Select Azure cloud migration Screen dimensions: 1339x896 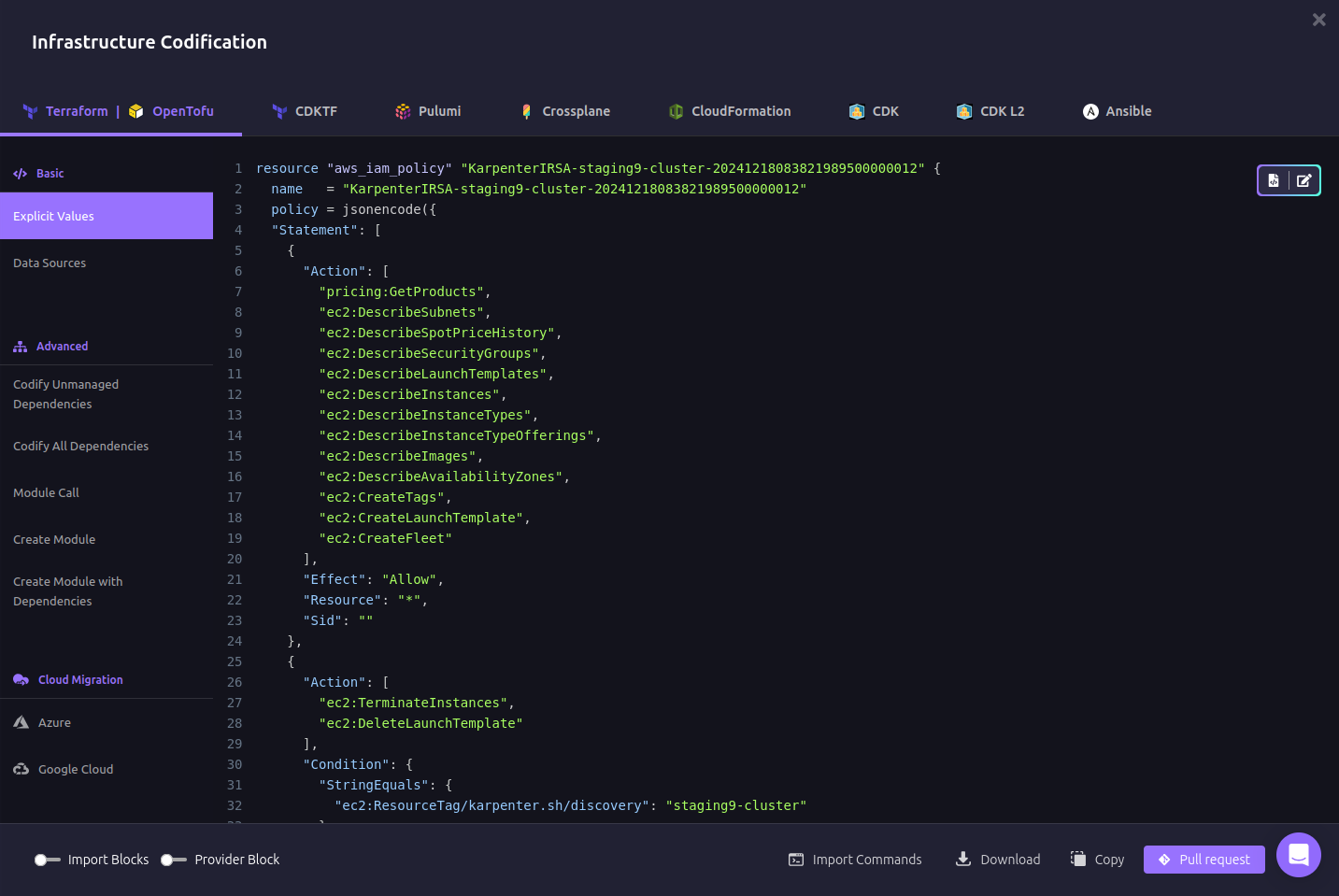(x=107, y=722)
